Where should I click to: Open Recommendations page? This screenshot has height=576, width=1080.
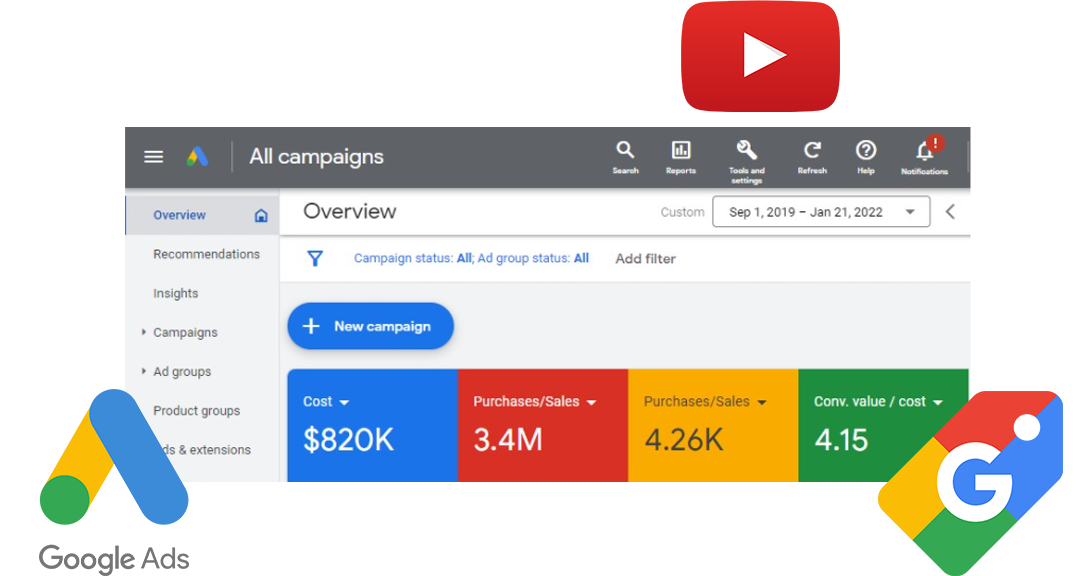tap(206, 254)
